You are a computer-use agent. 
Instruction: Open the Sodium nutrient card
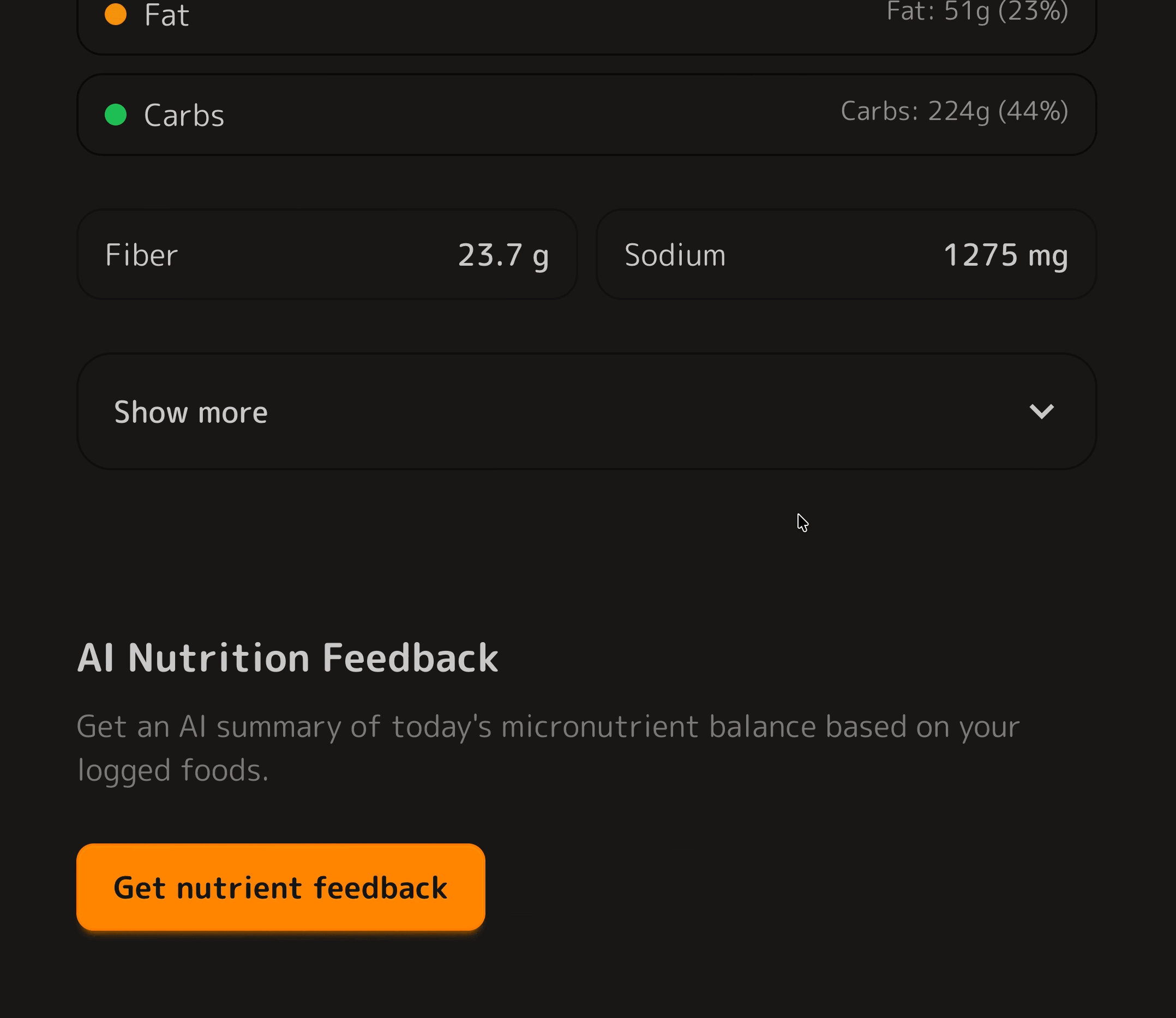click(846, 254)
